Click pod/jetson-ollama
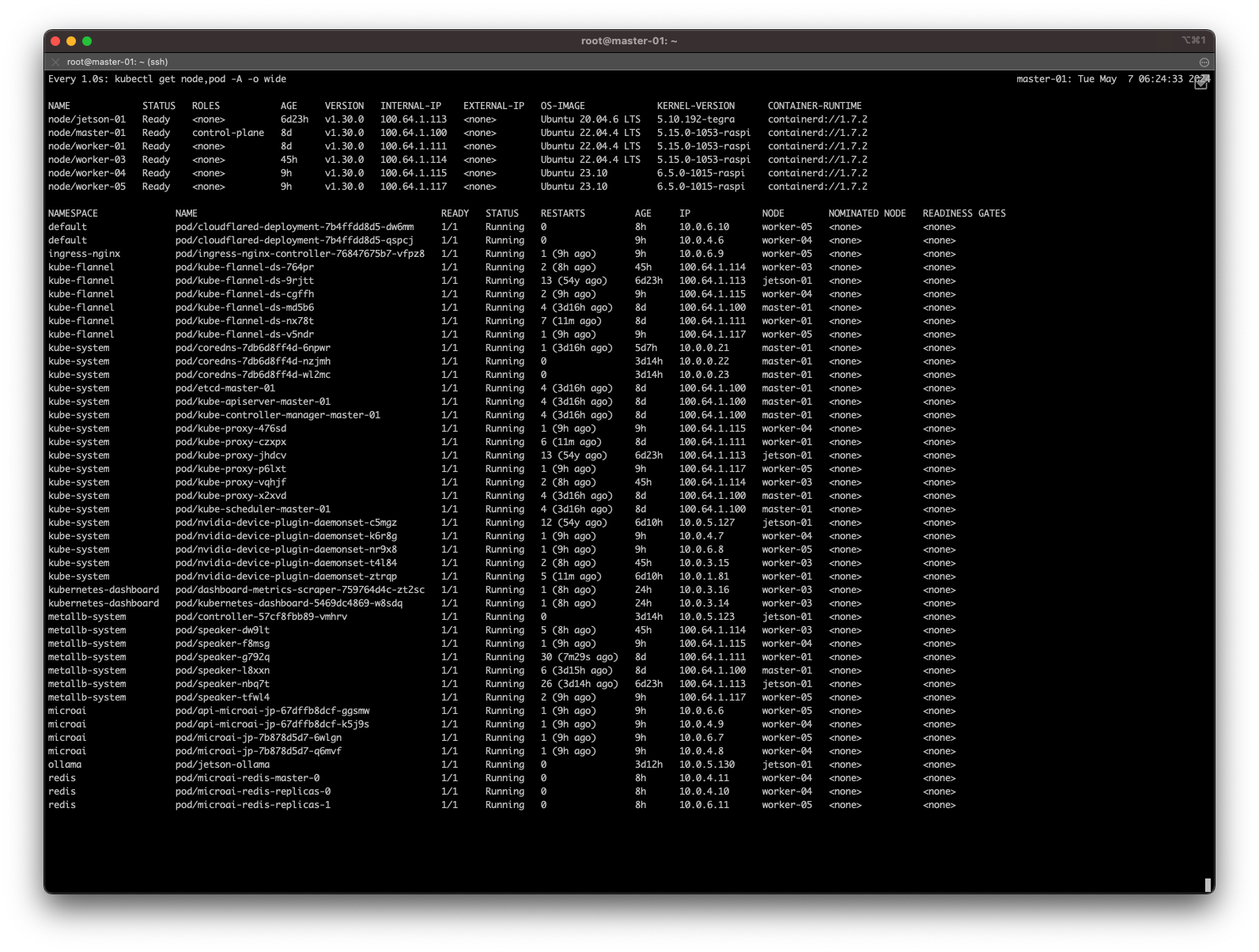Image resolution: width=1259 pixels, height=952 pixels. point(223,765)
